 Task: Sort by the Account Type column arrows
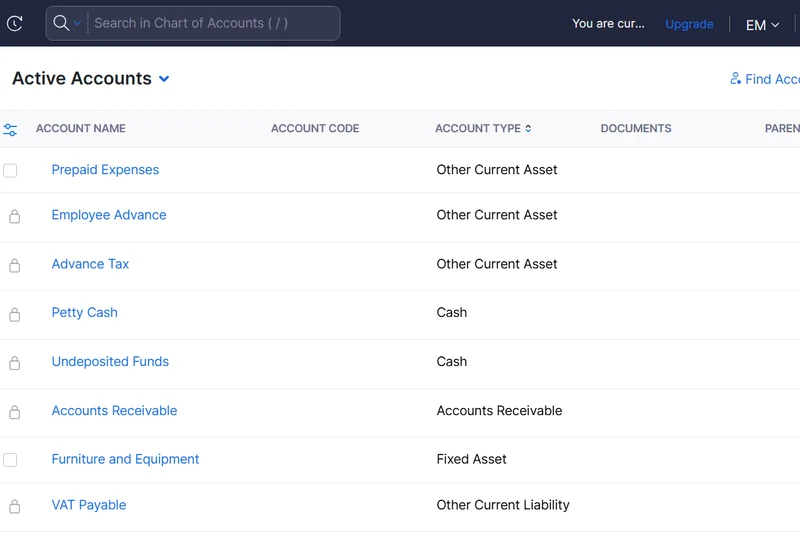click(528, 129)
